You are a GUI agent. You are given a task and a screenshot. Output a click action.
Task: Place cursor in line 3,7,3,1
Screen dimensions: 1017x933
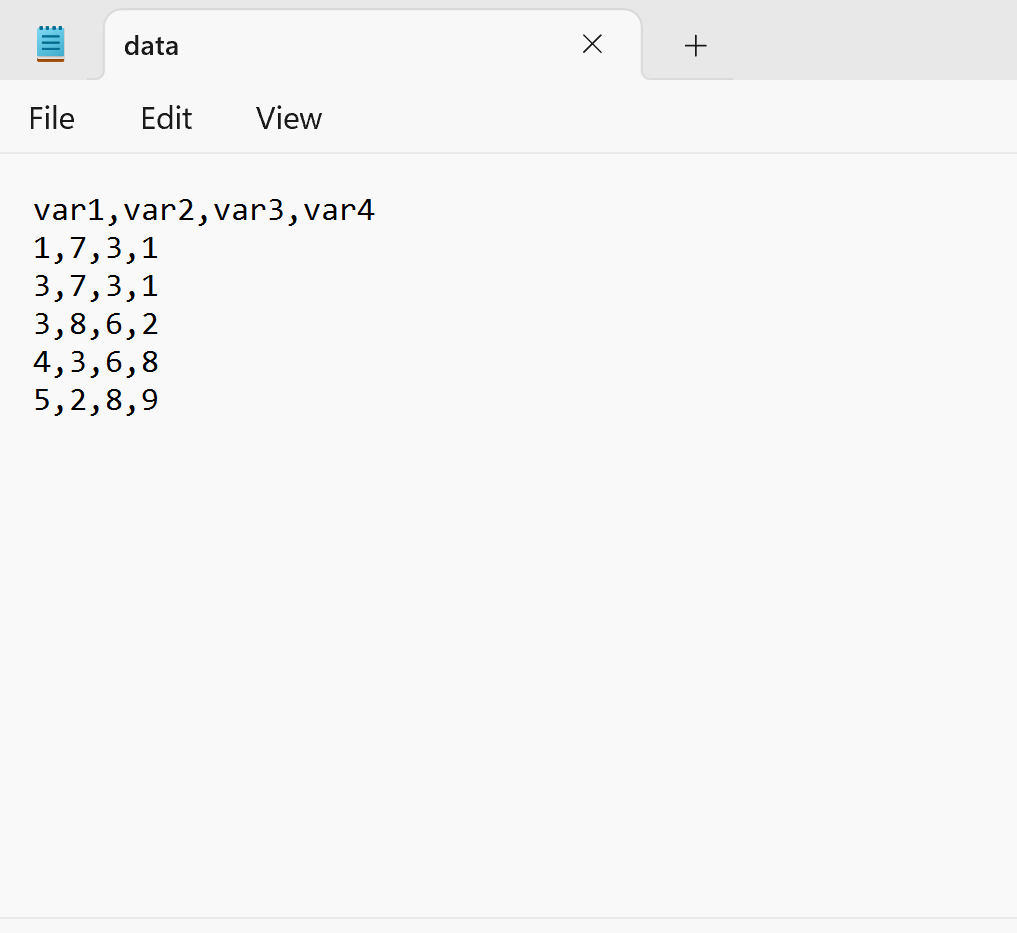pyautogui.click(x=96, y=287)
